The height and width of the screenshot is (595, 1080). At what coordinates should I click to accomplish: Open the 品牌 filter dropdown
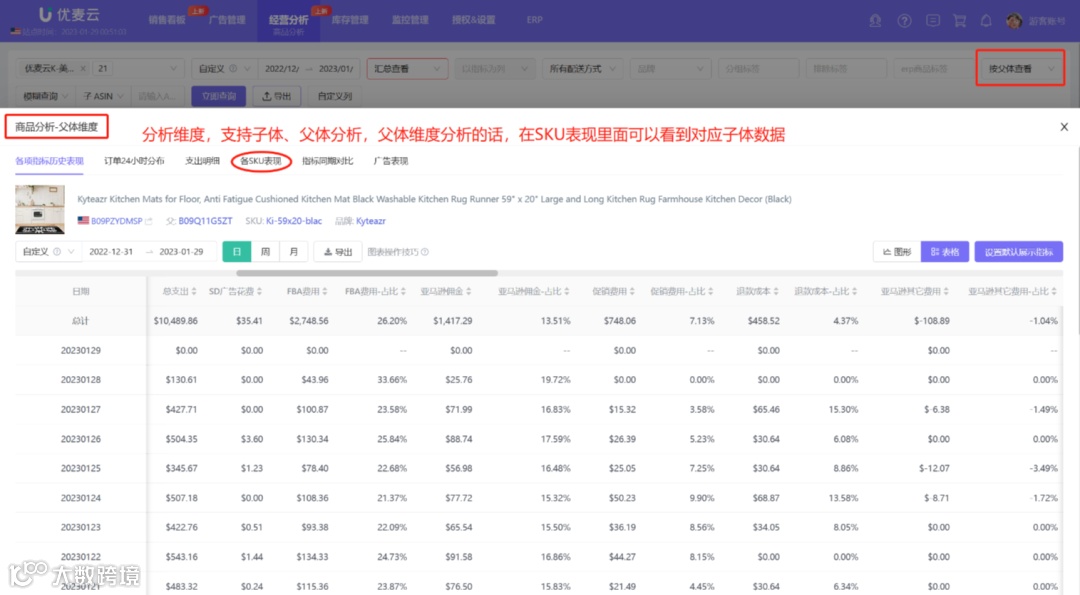[669, 69]
